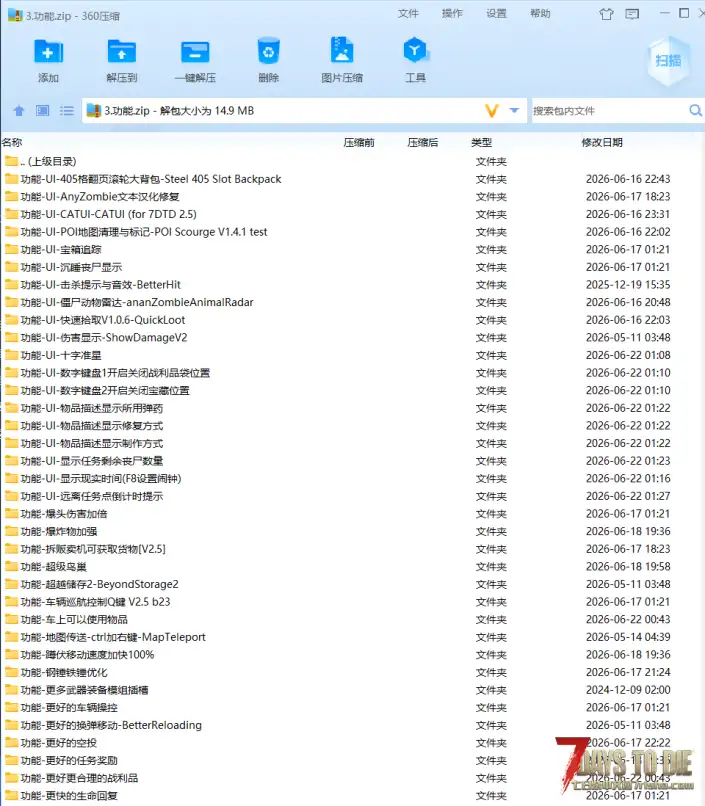This screenshot has width=705, height=806.
Task: Click the orange V icon in path bar
Action: click(x=492, y=111)
